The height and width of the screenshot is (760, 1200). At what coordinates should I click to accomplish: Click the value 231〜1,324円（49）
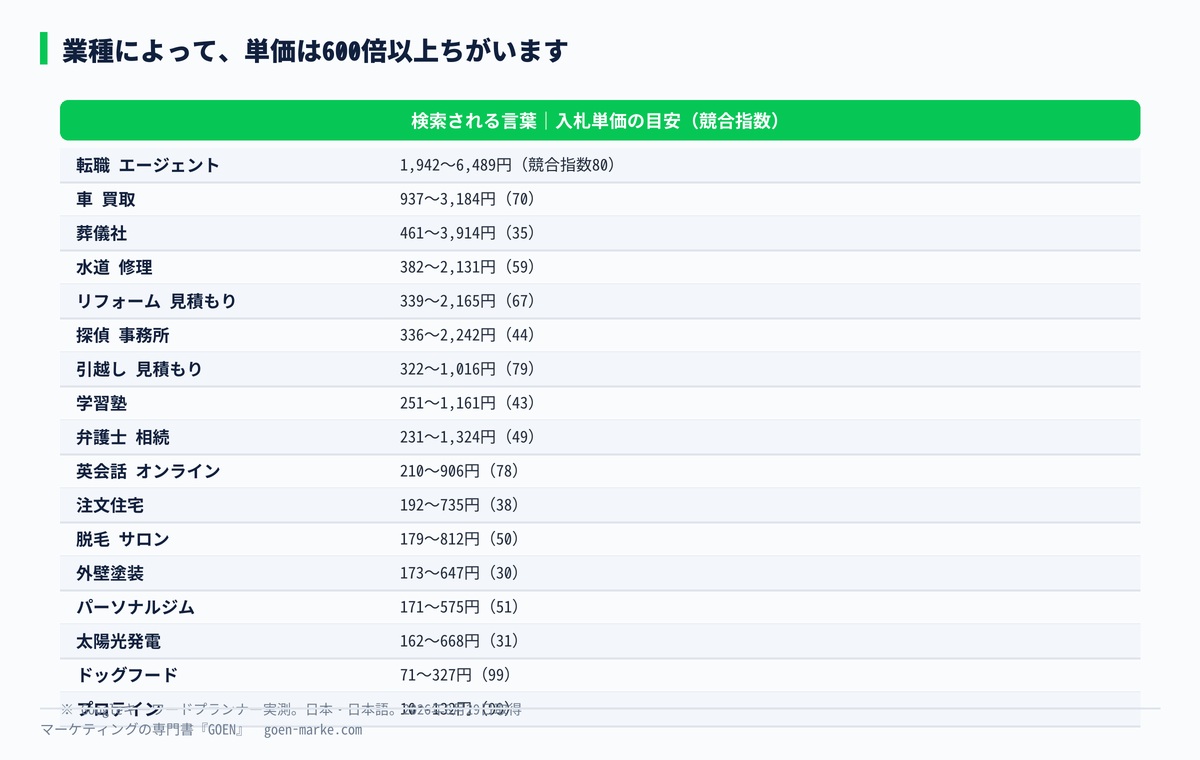click(468, 437)
